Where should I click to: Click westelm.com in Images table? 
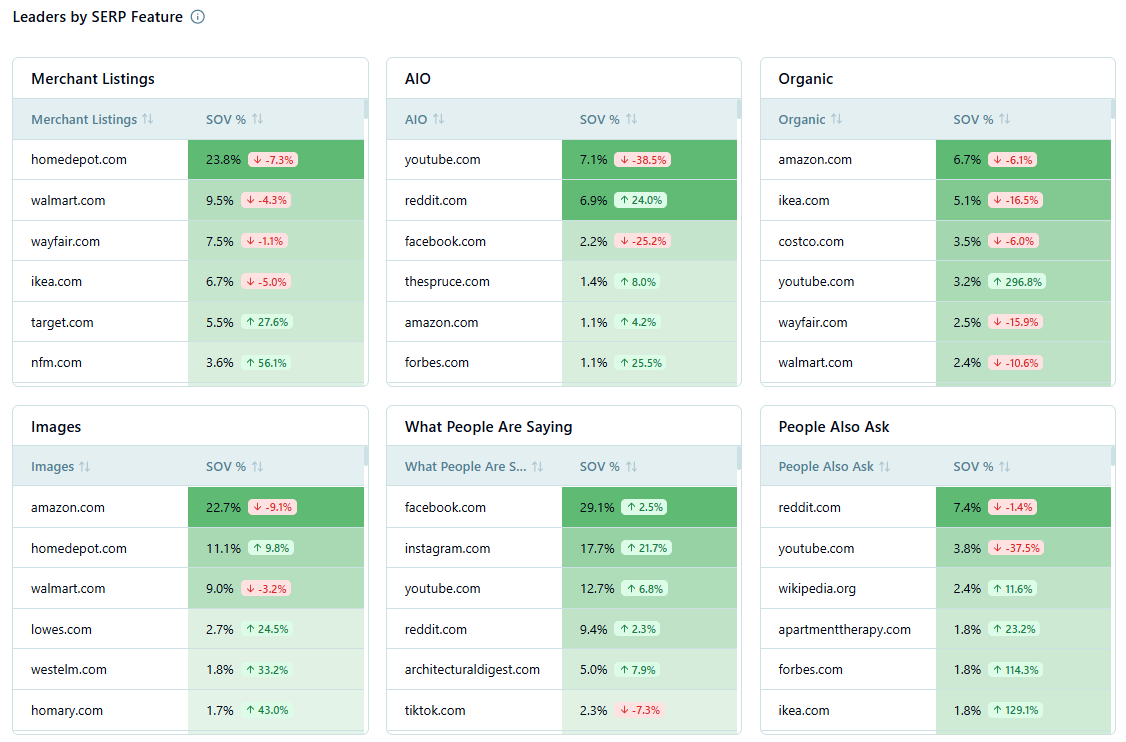click(x=69, y=669)
